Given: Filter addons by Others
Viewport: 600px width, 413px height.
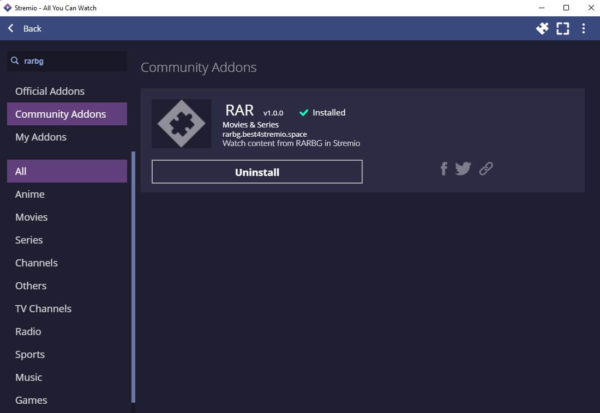Looking at the screenshot, I should (x=67, y=286).
